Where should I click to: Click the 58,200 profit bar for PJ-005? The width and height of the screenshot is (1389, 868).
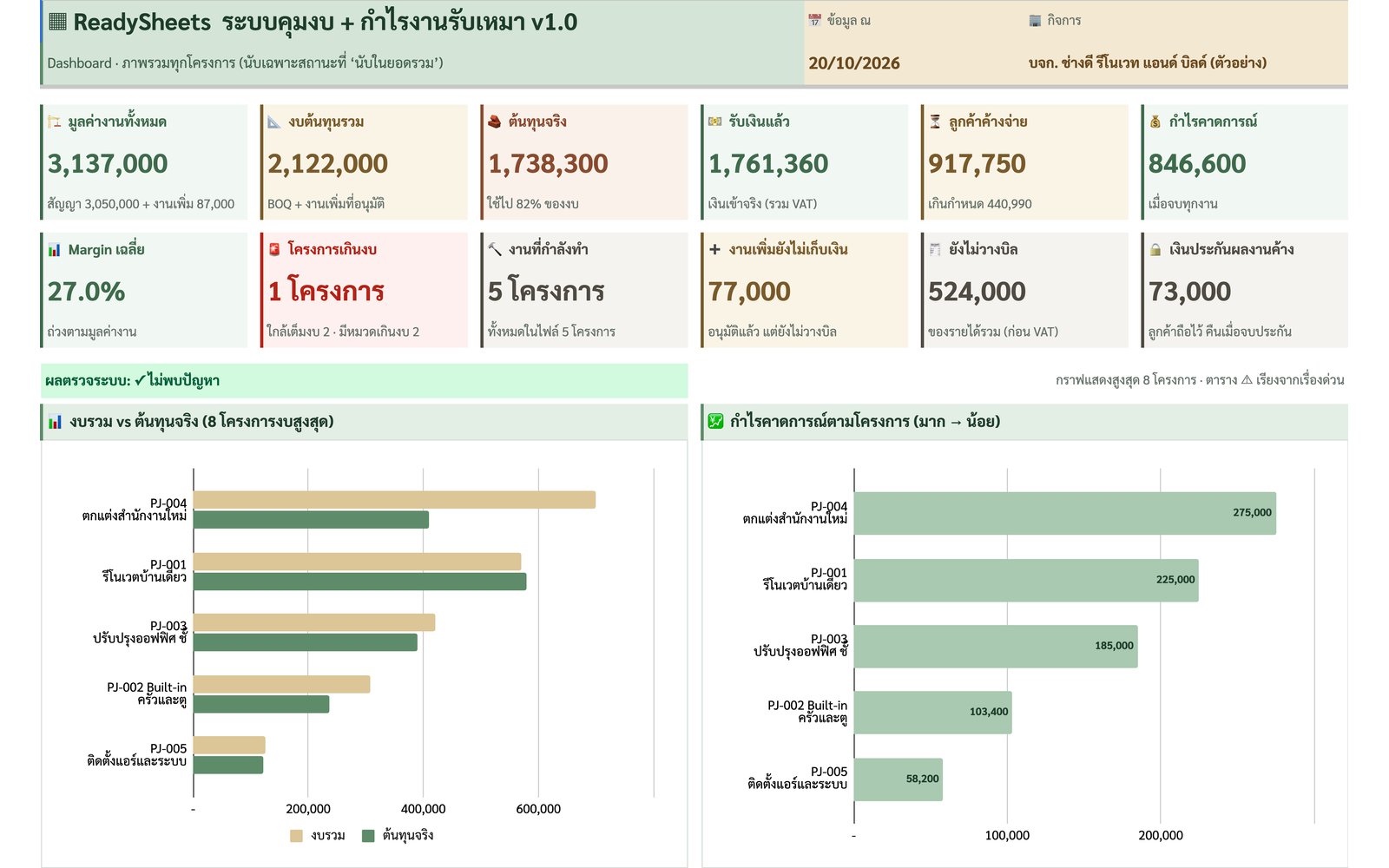[x=899, y=779]
